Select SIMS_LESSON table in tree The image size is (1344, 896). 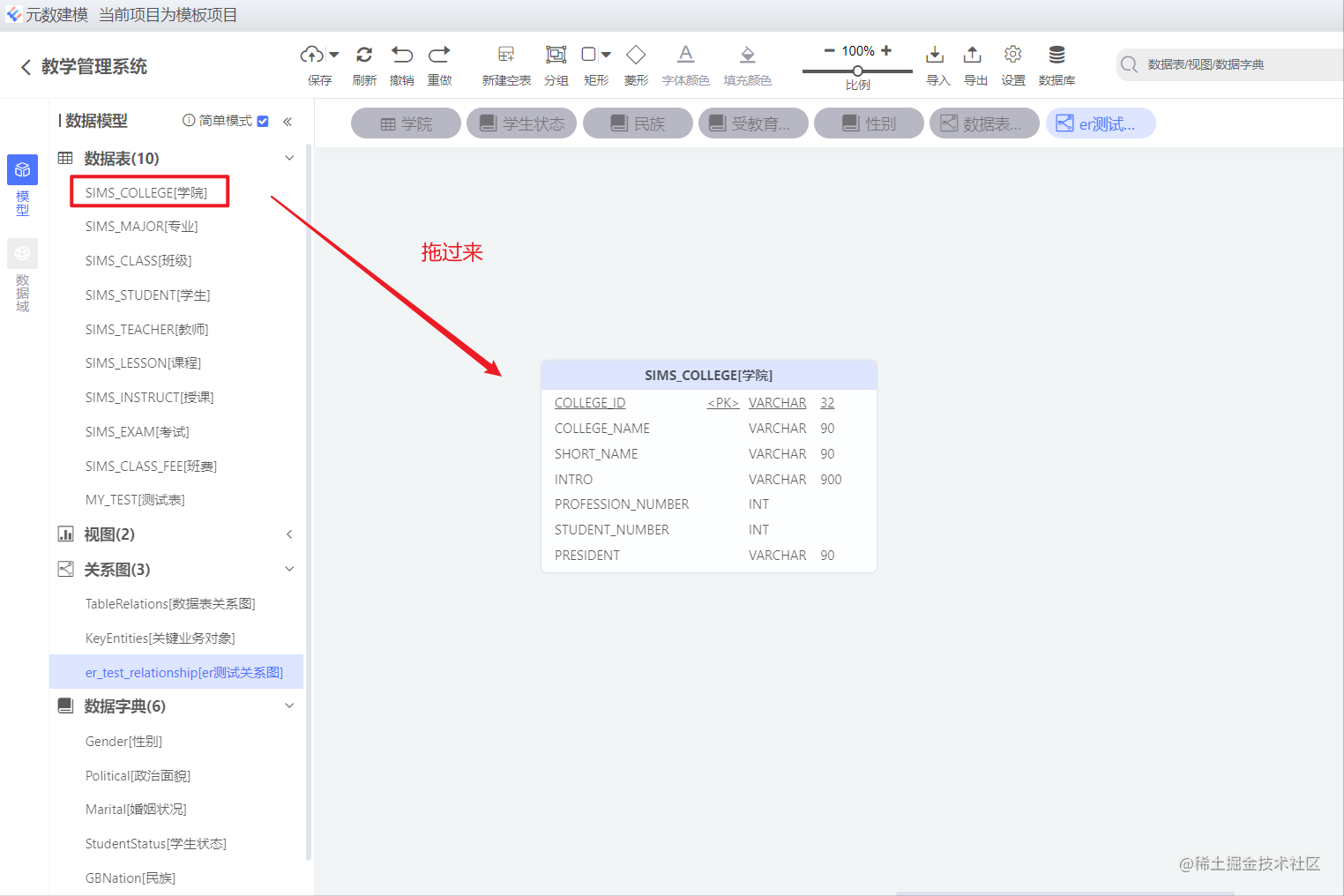[x=143, y=363]
